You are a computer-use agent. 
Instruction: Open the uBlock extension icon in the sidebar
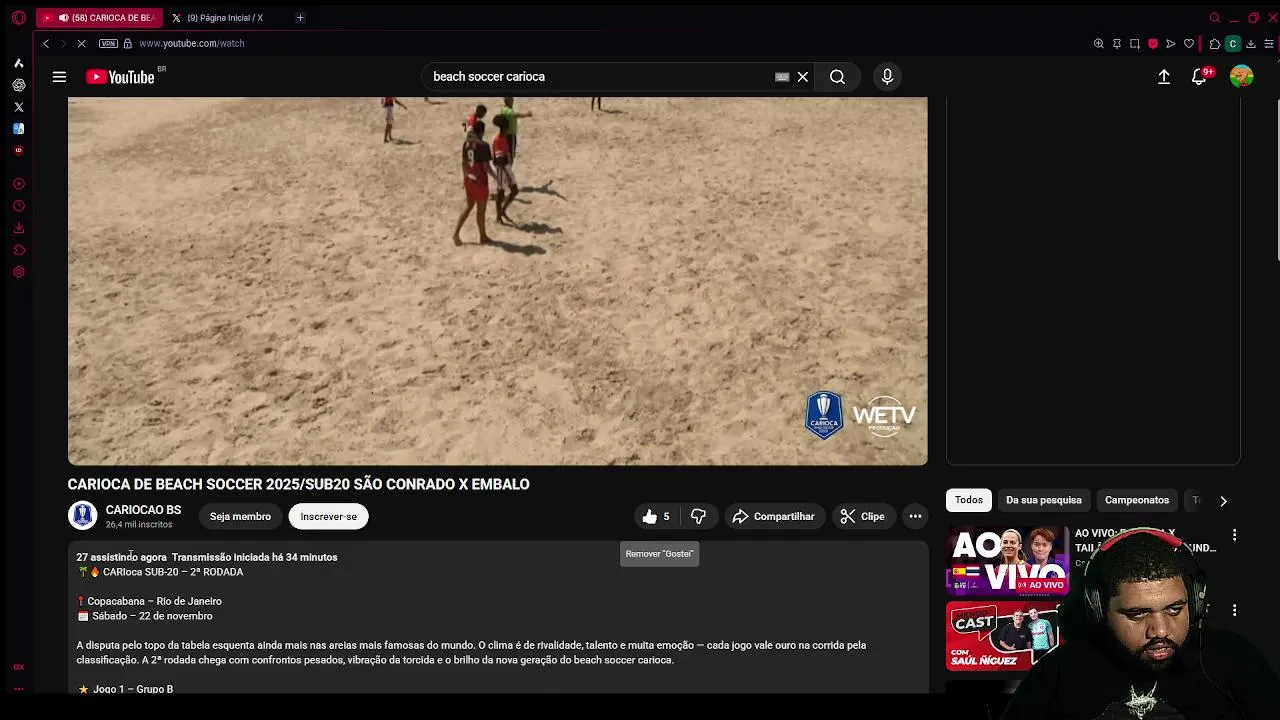pos(18,151)
